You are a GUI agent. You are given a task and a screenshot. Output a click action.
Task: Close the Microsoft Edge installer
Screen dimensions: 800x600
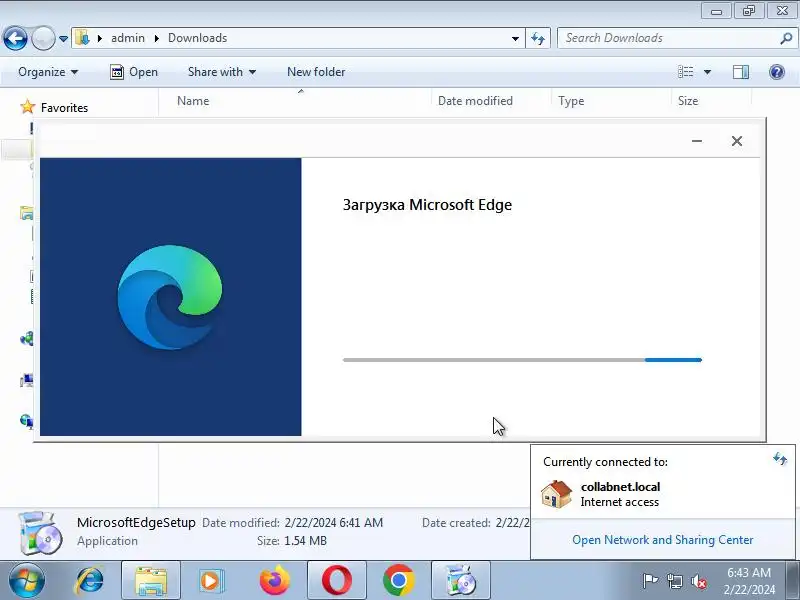[x=736, y=141]
